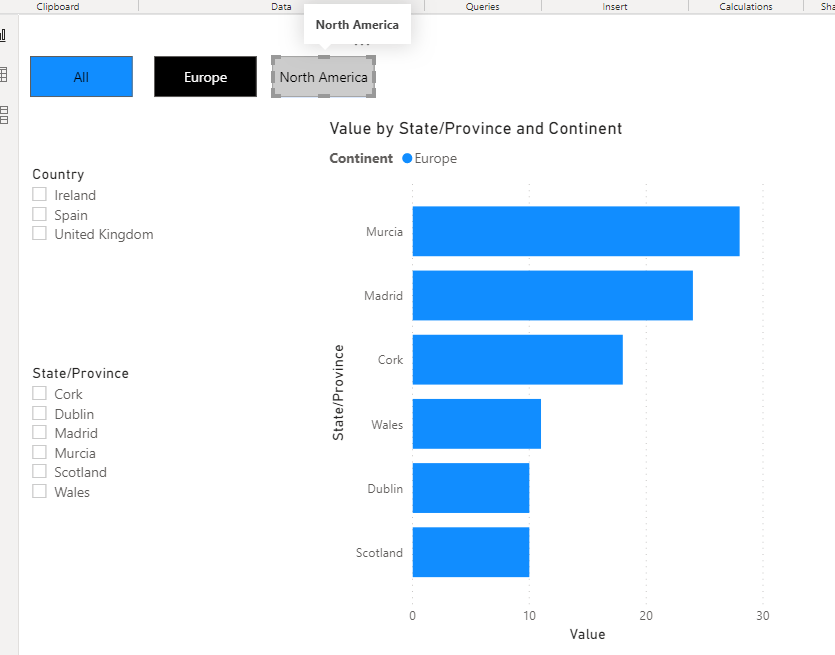835x655 pixels.
Task: Select the grey North America button
Action: (x=323, y=77)
